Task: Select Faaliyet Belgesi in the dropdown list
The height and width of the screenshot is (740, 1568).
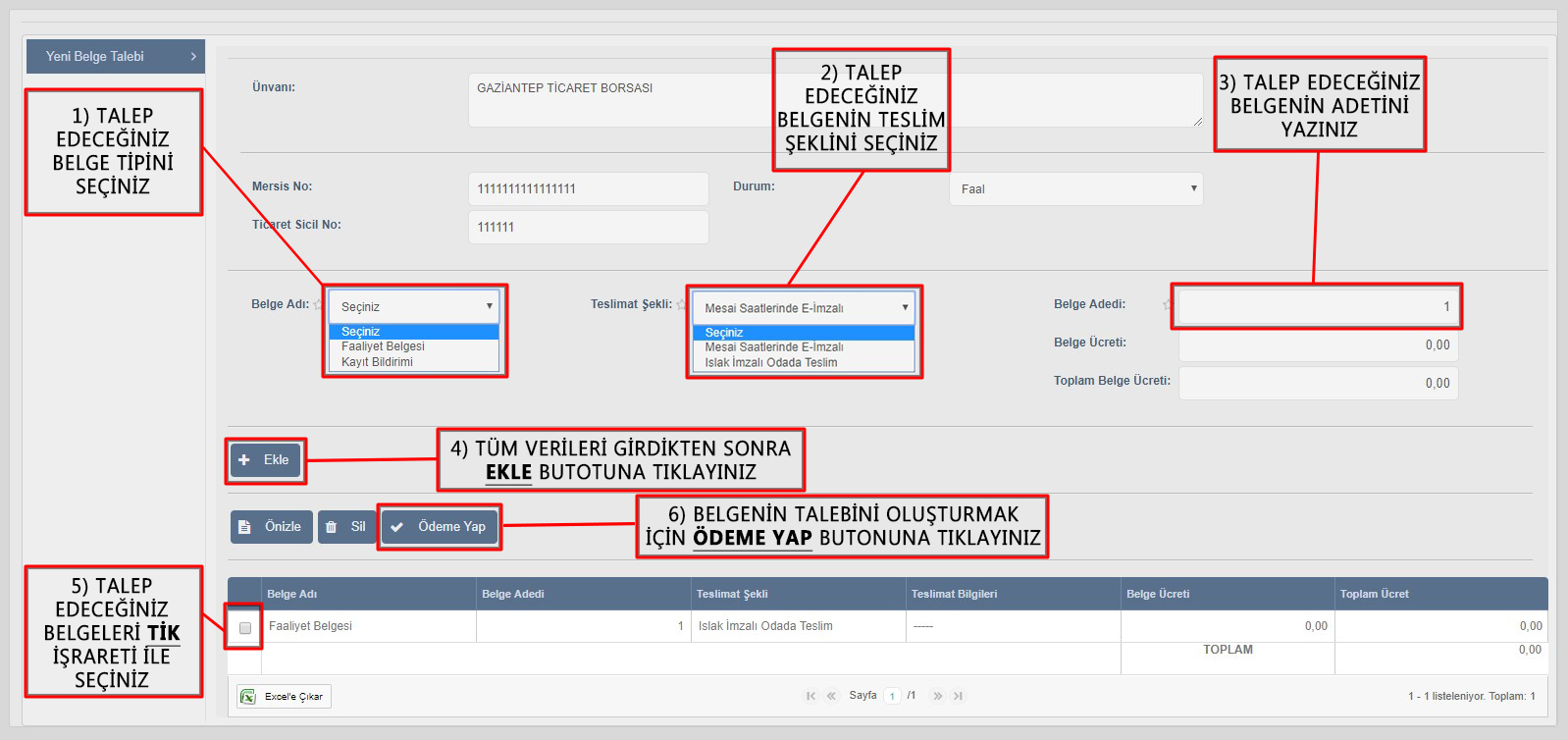Action: point(383,346)
